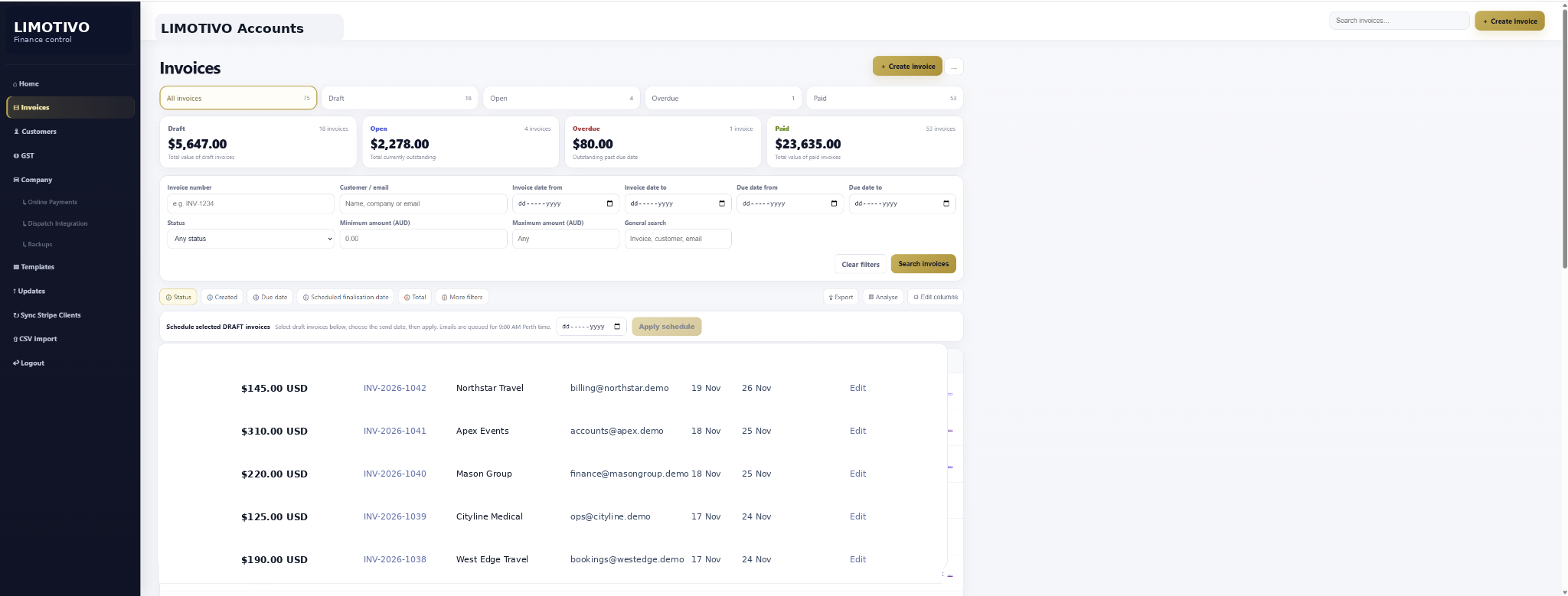
Task: Switch to the Overdue invoices tab
Action: pyautogui.click(x=723, y=98)
